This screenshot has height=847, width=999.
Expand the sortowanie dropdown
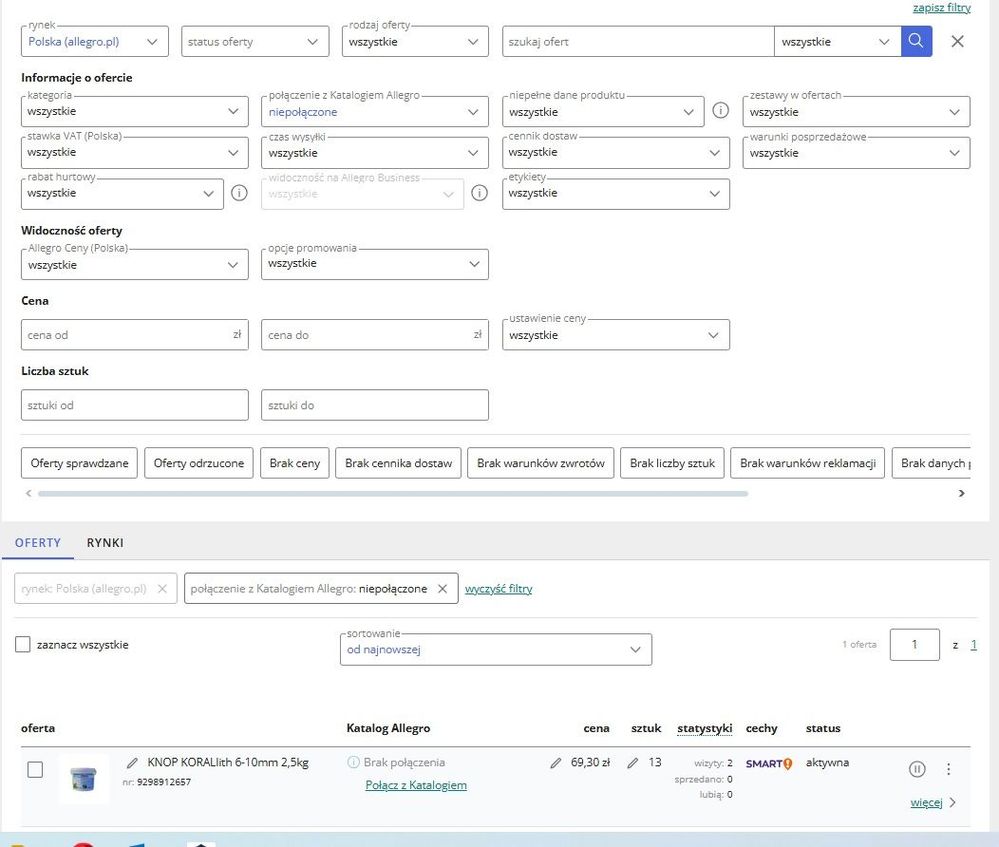click(x=495, y=649)
